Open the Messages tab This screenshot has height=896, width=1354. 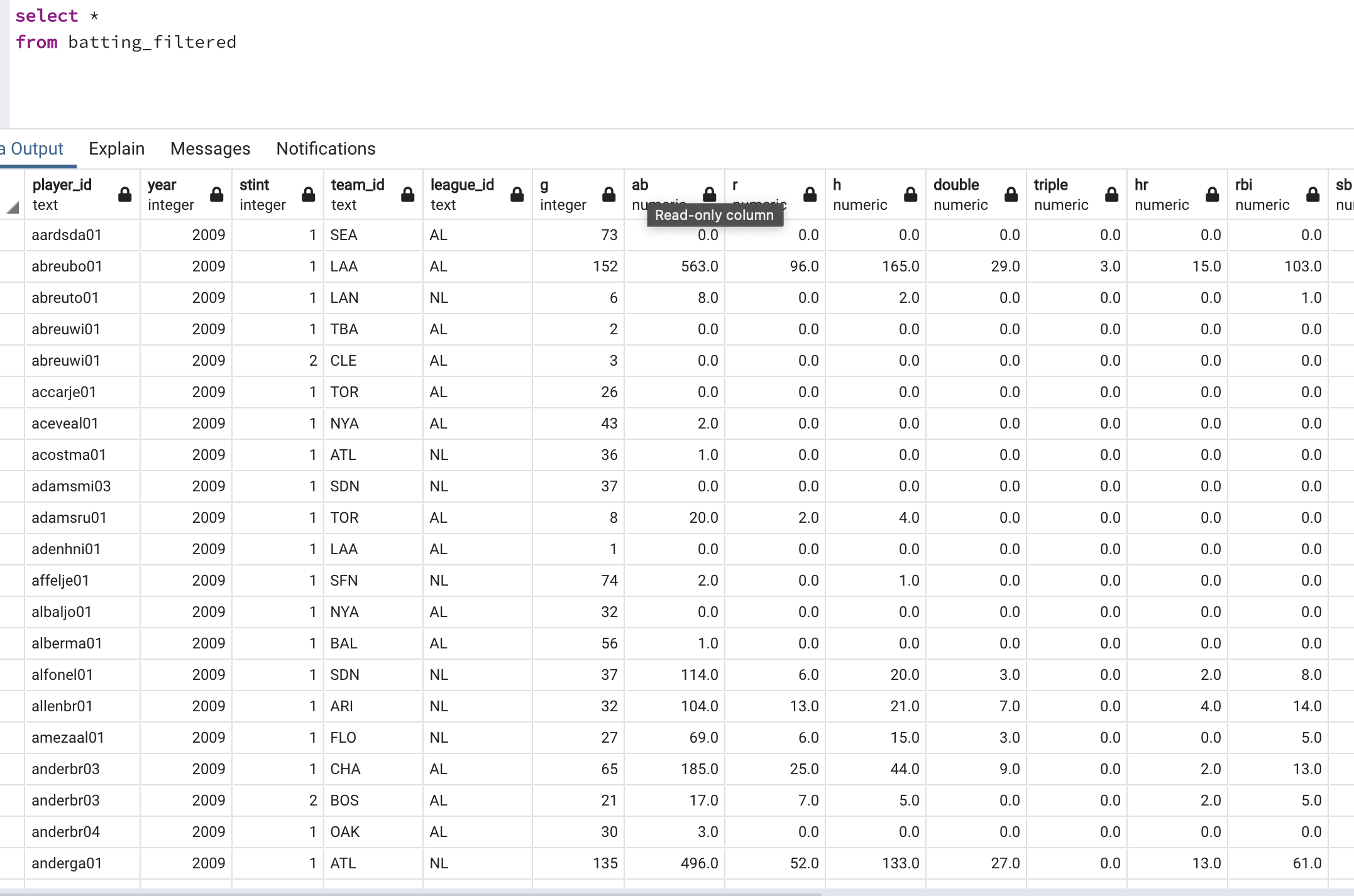pos(210,148)
